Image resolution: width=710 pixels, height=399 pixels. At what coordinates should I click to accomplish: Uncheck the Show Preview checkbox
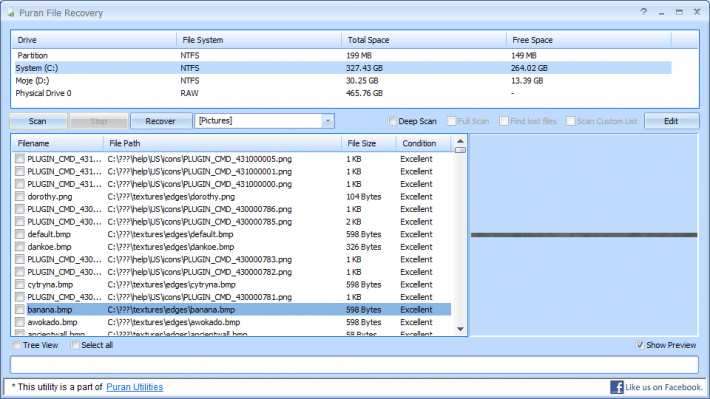click(x=640, y=345)
